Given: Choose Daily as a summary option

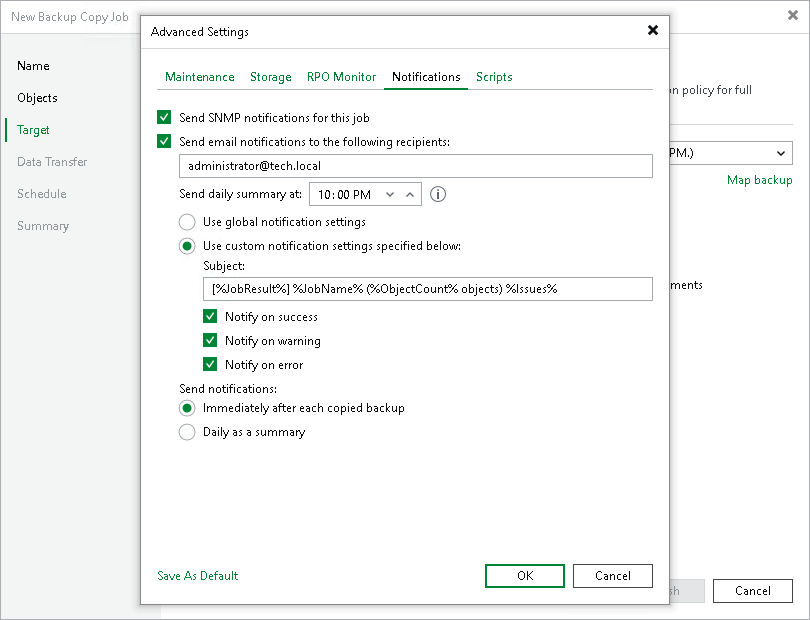Looking at the screenshot, I should 187,432.
